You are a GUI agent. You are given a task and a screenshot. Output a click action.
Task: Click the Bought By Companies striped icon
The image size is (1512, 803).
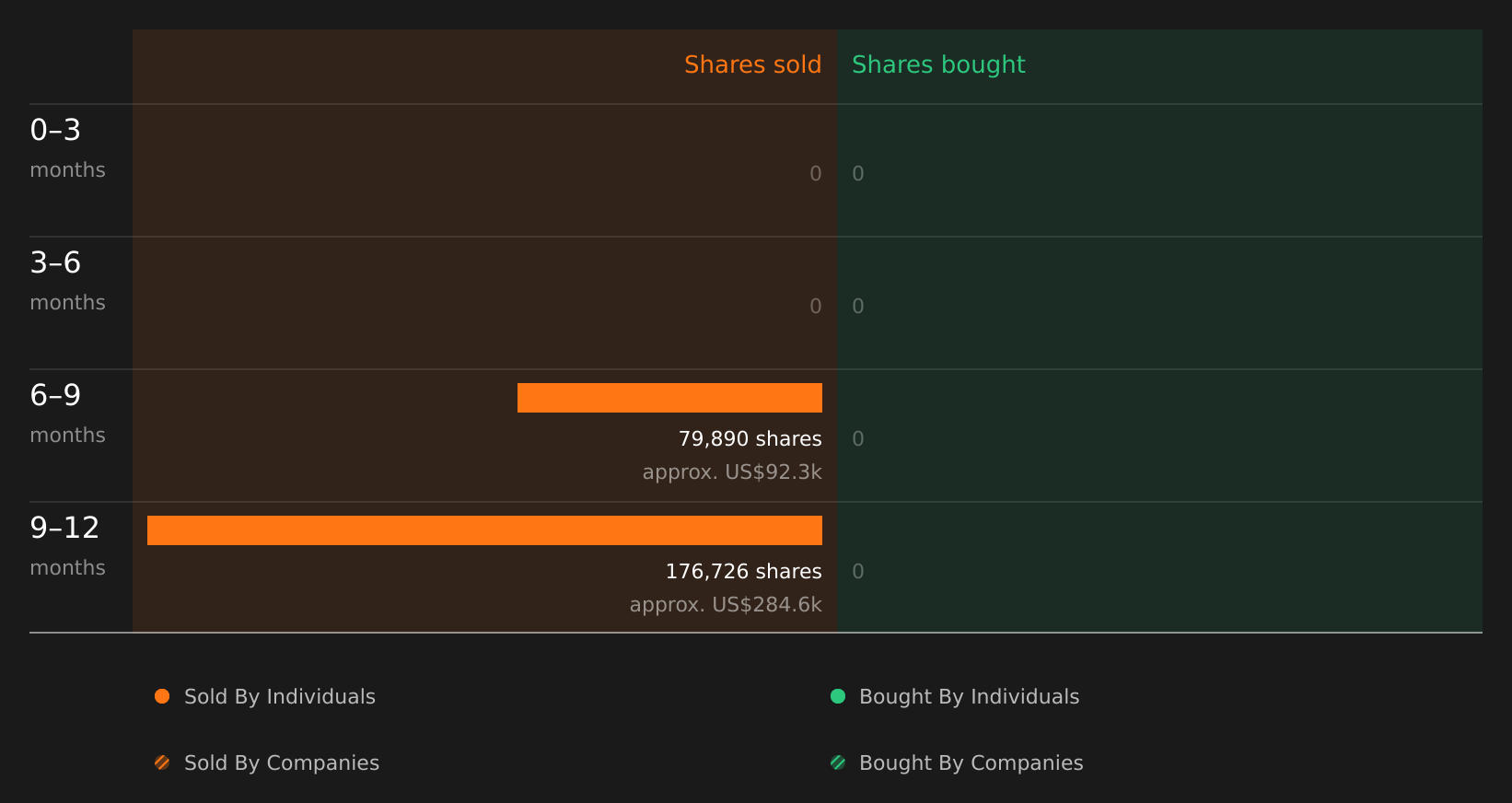coord(838,762)
